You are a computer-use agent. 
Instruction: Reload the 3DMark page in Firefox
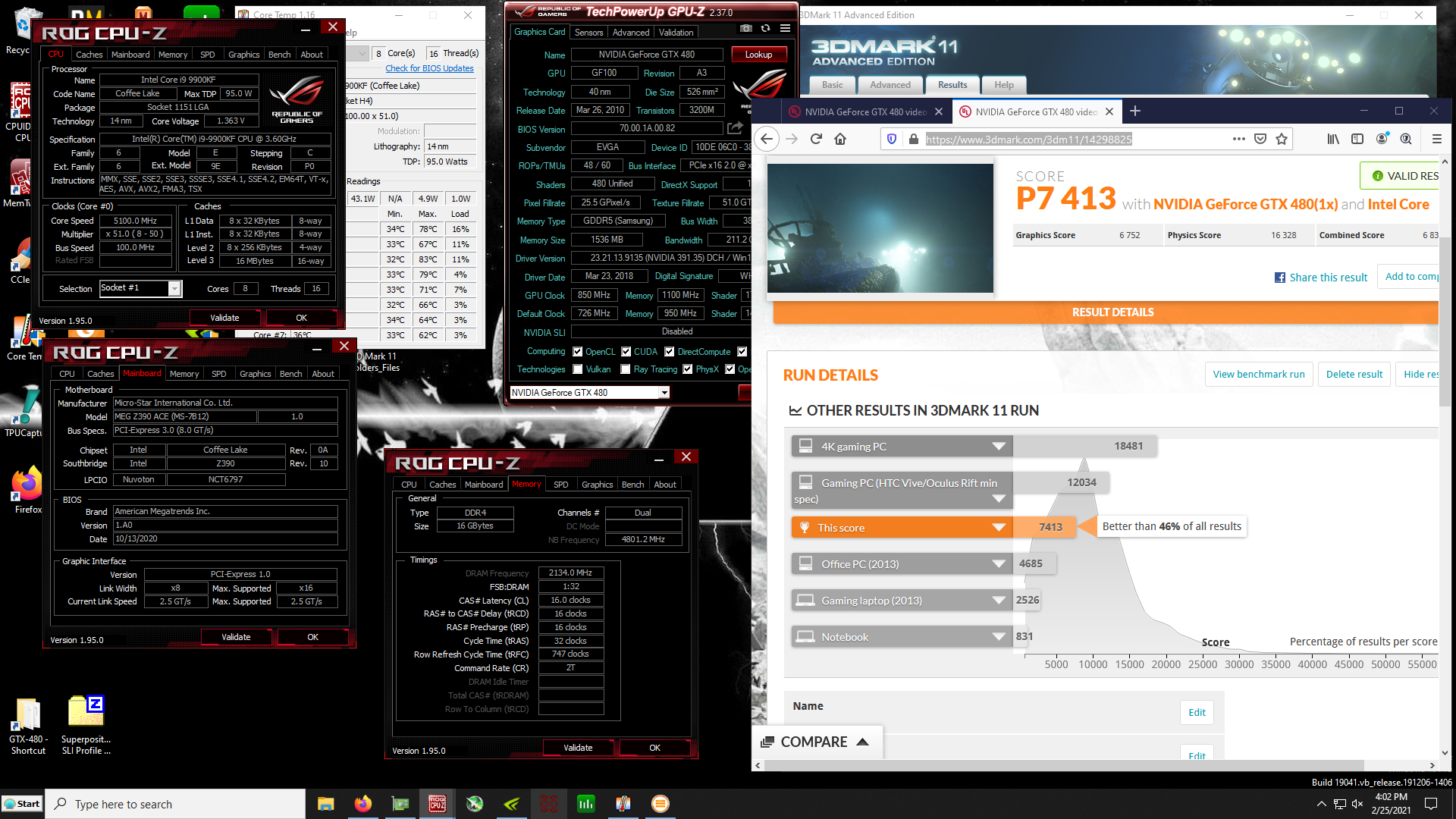pyautogui.click(x=816, y=139)
